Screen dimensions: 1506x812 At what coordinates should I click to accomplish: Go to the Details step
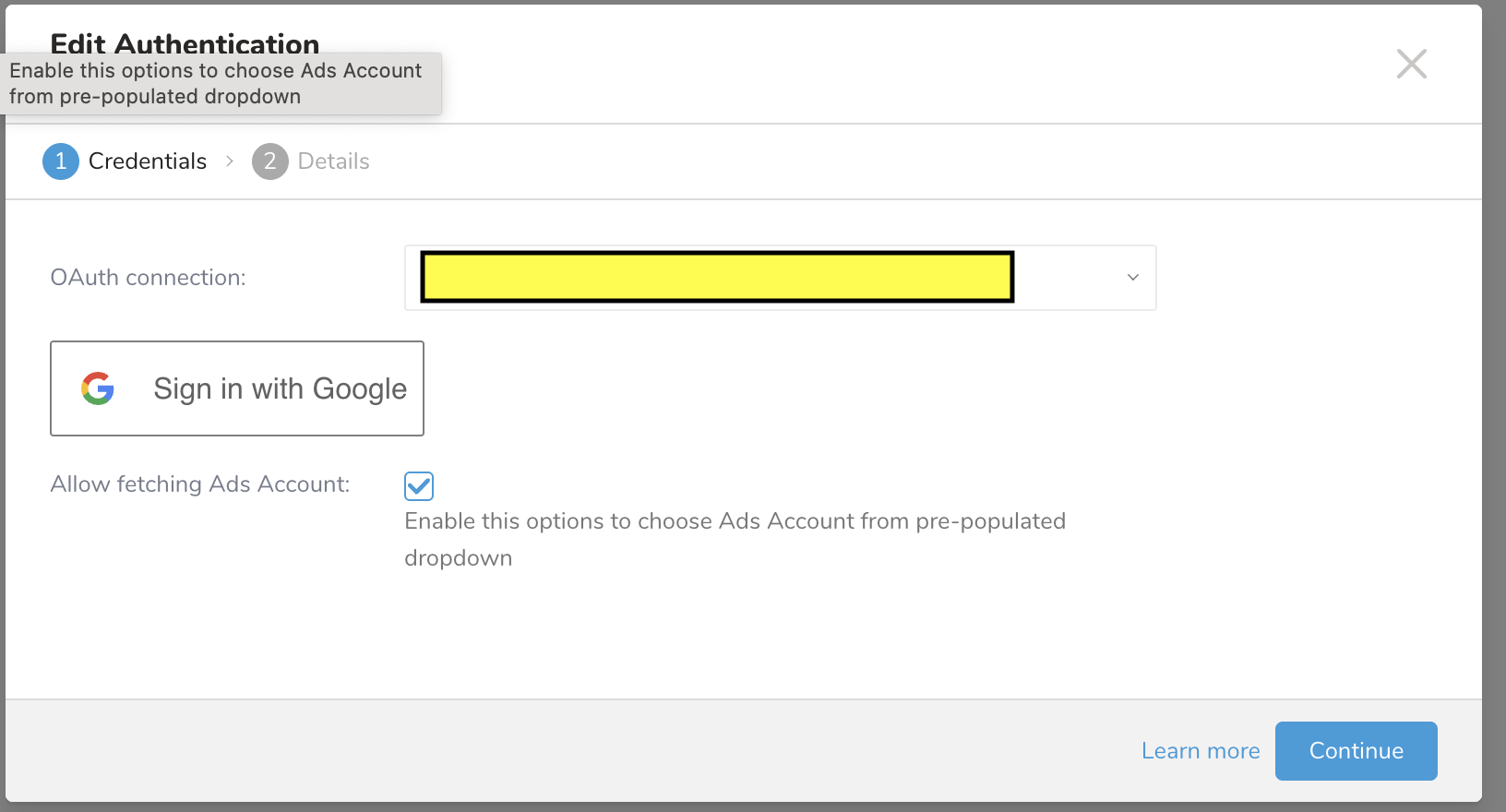(x=333, y=161)
